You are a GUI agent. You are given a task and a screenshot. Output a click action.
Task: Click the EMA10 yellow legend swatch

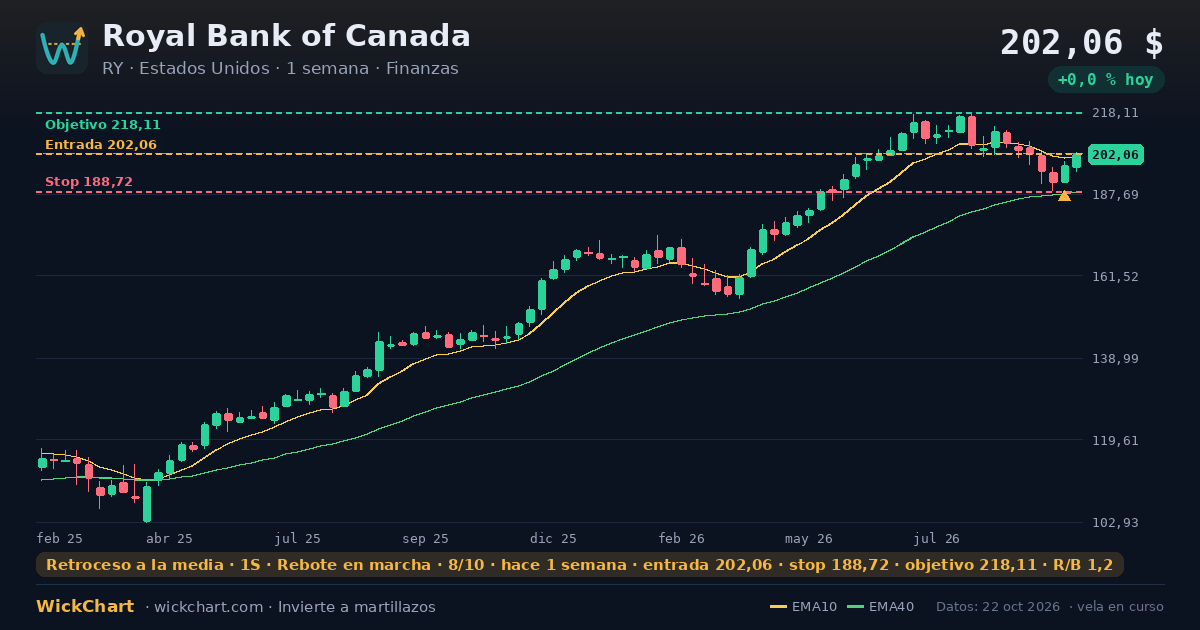[x=779, y=607]
